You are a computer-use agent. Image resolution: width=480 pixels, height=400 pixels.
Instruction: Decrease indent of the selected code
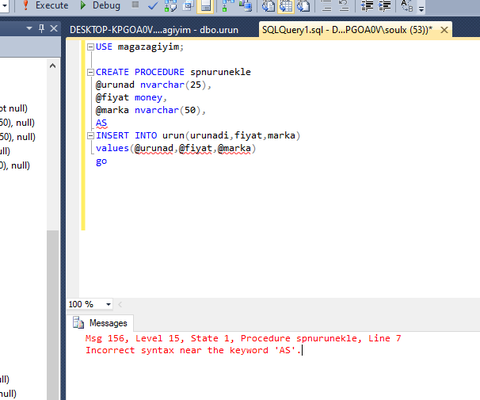pos(367,6)
